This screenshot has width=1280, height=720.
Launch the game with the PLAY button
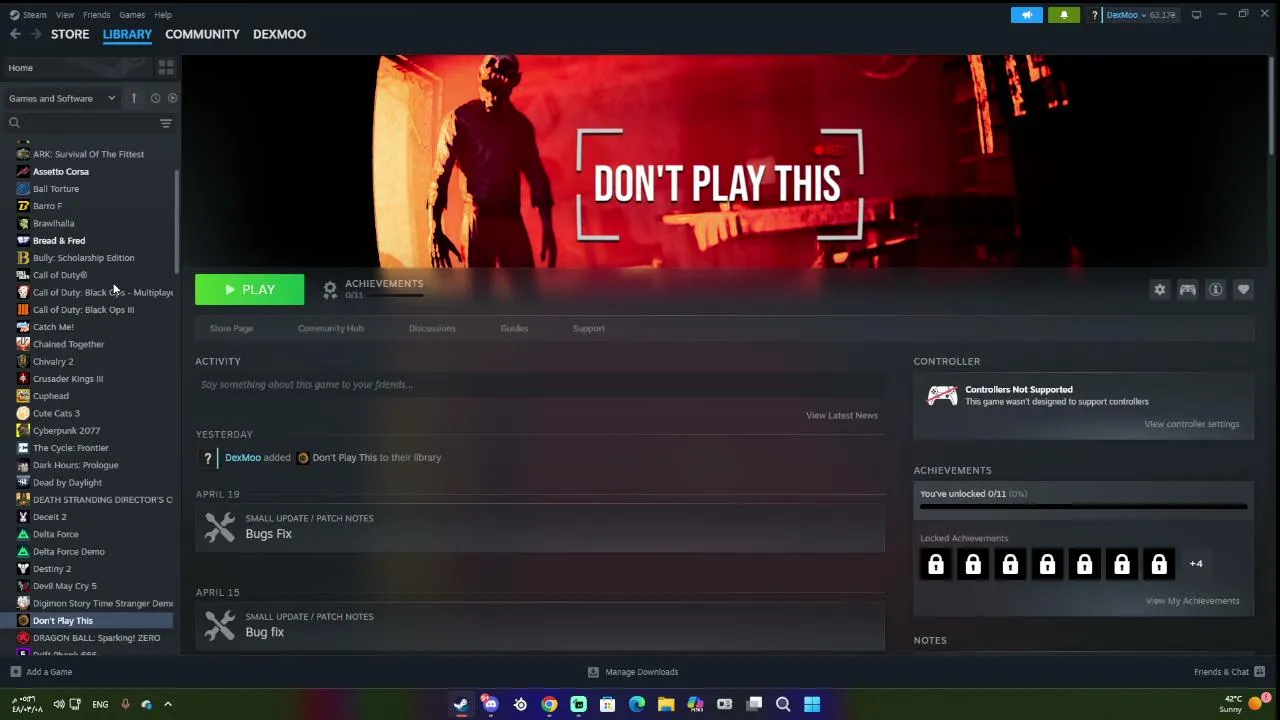coord(249,290)
